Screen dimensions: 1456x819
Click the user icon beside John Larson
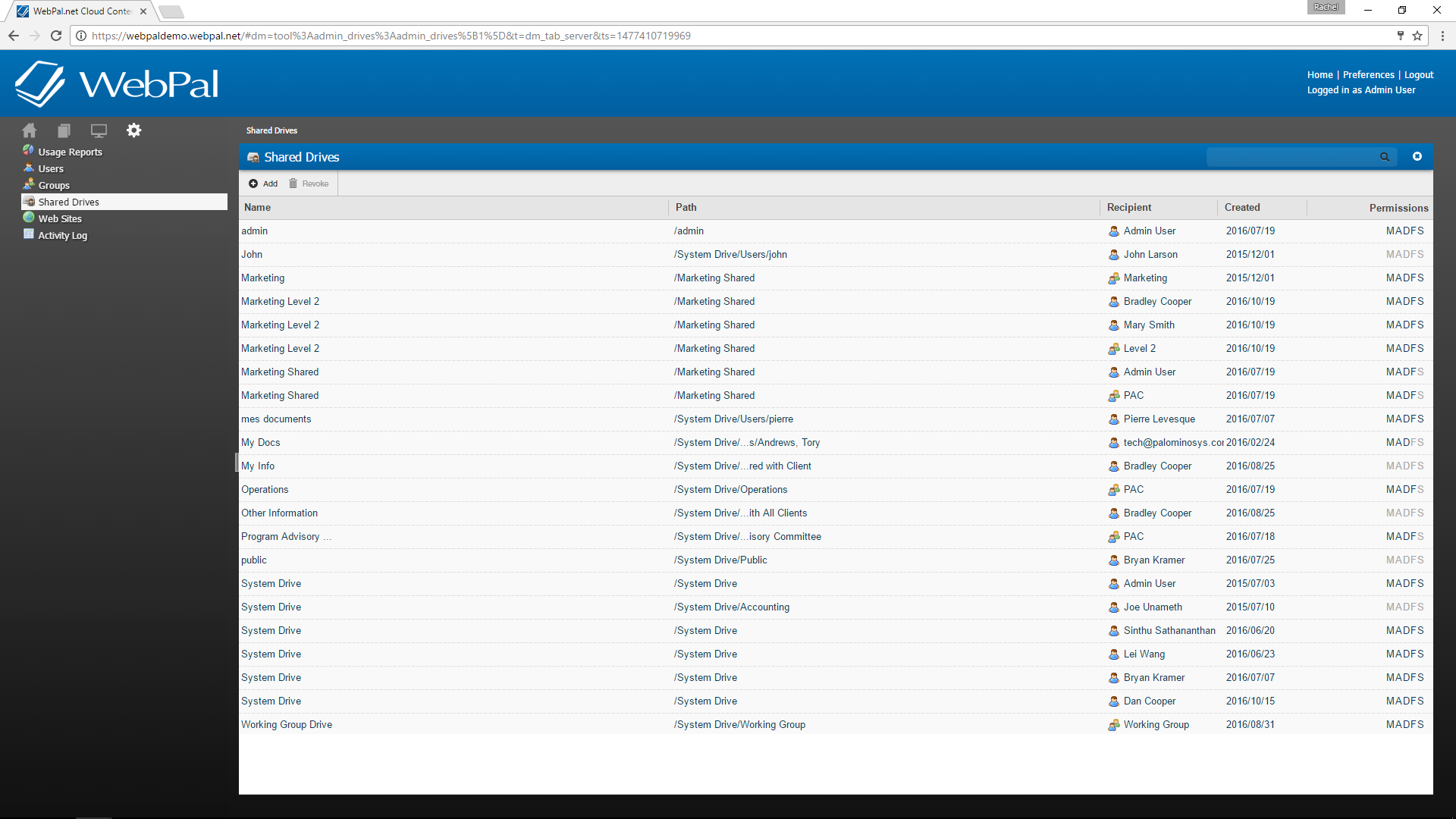point(1114,255)
